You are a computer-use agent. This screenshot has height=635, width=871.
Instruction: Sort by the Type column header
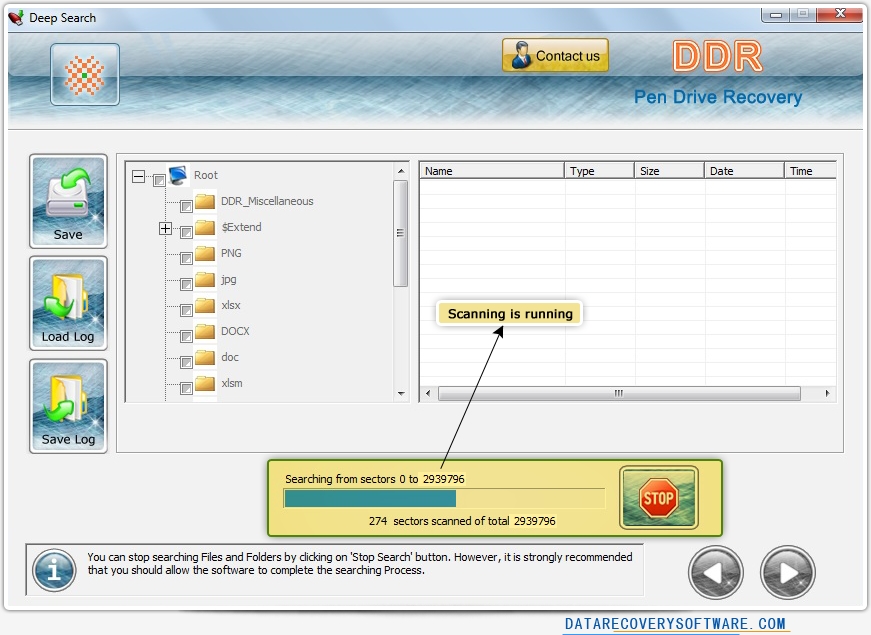pyautogui.click(x=599, y=171)
